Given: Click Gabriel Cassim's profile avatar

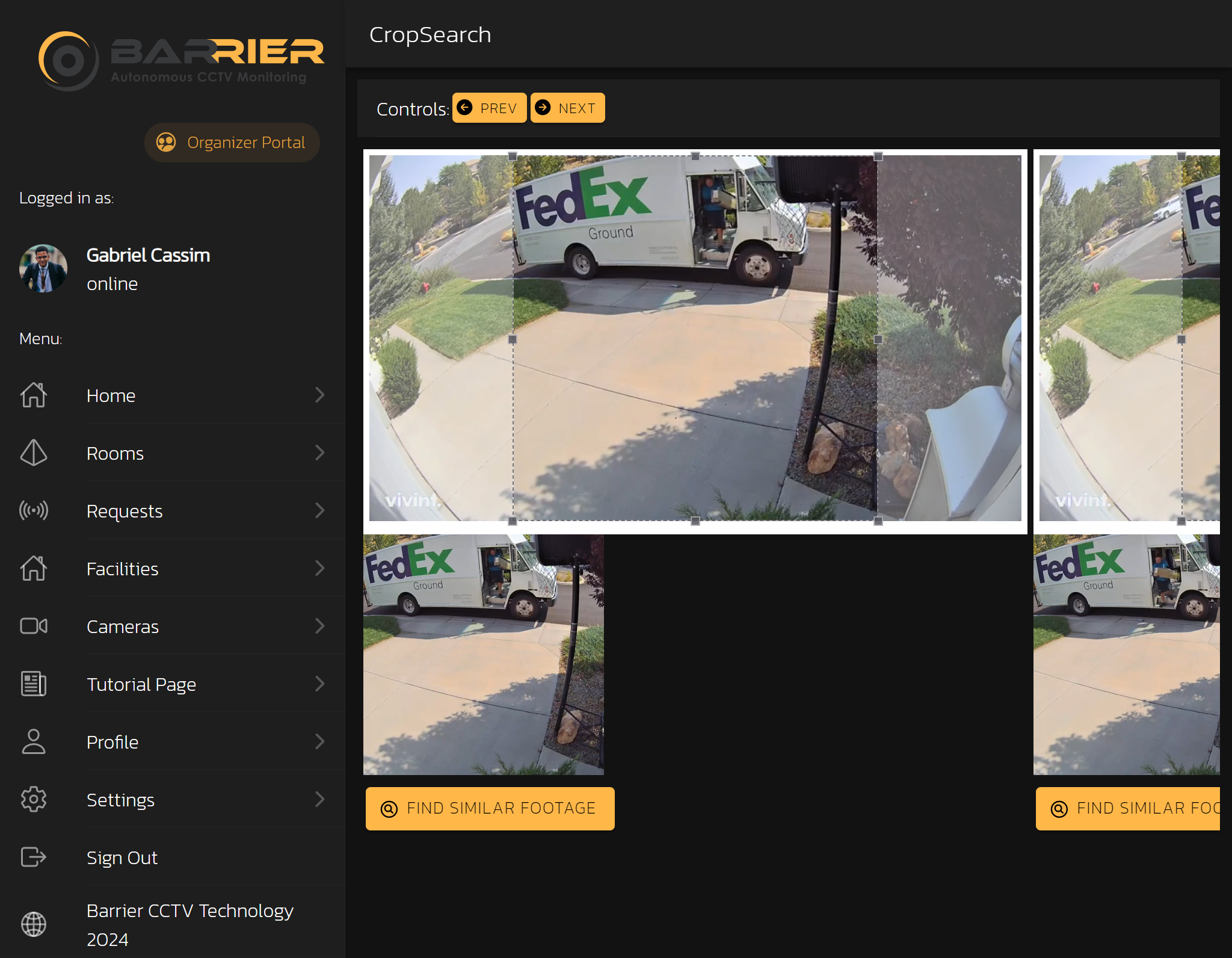Looking at the screenshot, I should pyautogui.click(x=43, y=268).
